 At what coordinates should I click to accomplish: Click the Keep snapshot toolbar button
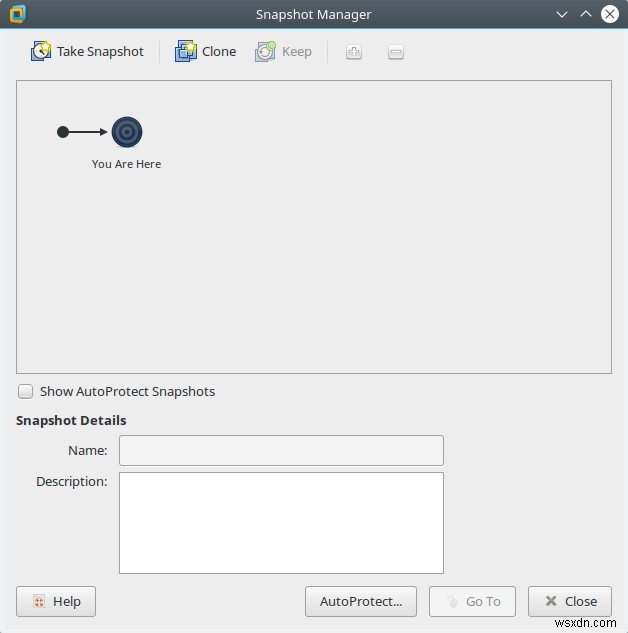coord(283,52)
